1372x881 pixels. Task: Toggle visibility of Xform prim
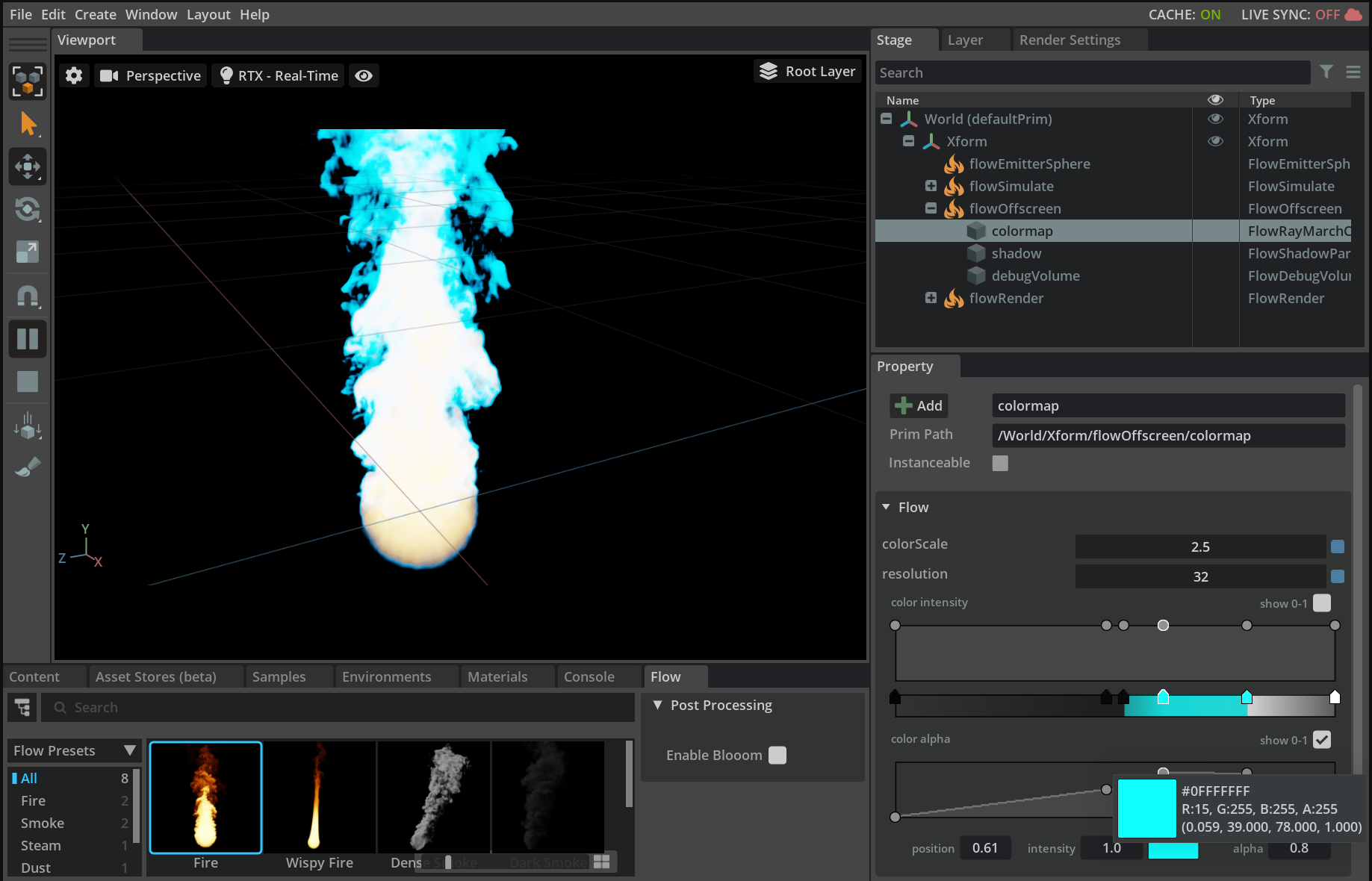point(1215,141)
